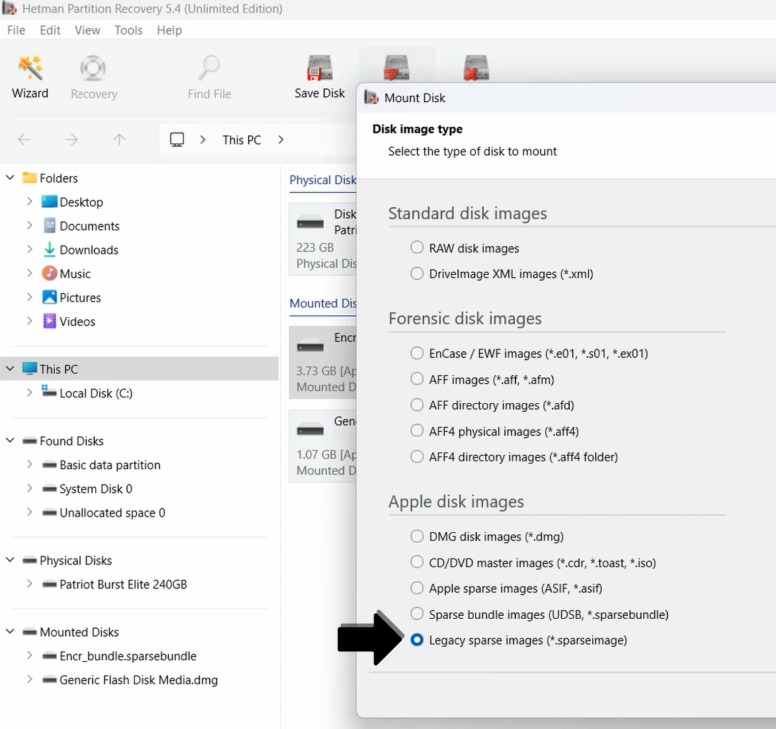Go up one level arrow
The height and width of the screenshot is (729, 776).
coord(119,140)
